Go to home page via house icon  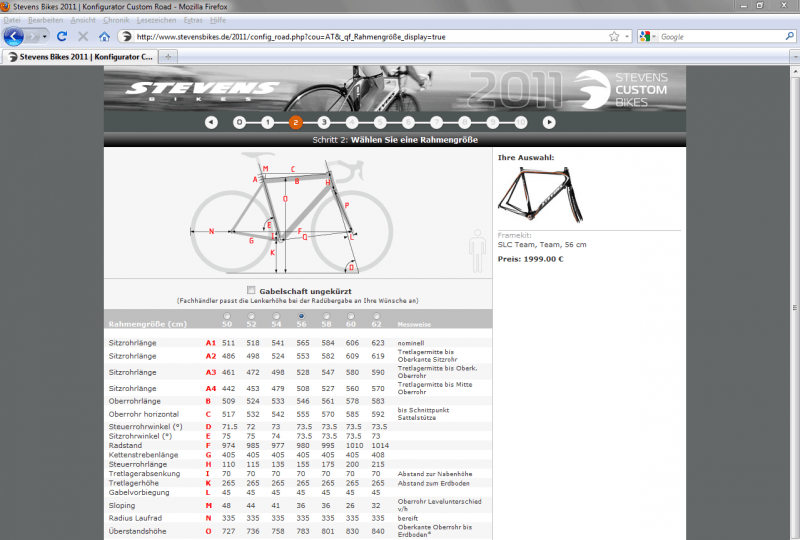pos(105,37)
